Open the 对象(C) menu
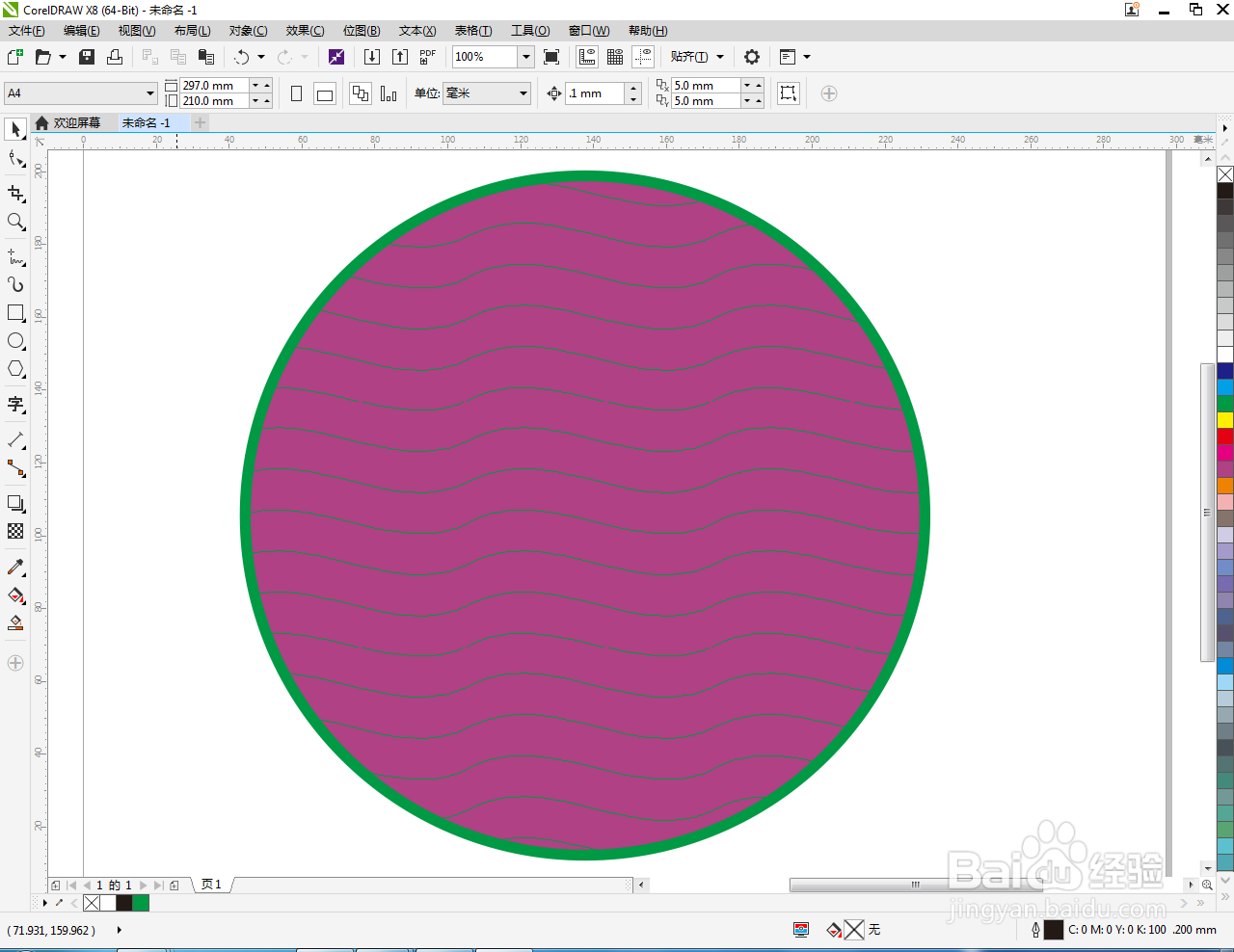This screenshot has height=952, width=1234. click(248, 31)
